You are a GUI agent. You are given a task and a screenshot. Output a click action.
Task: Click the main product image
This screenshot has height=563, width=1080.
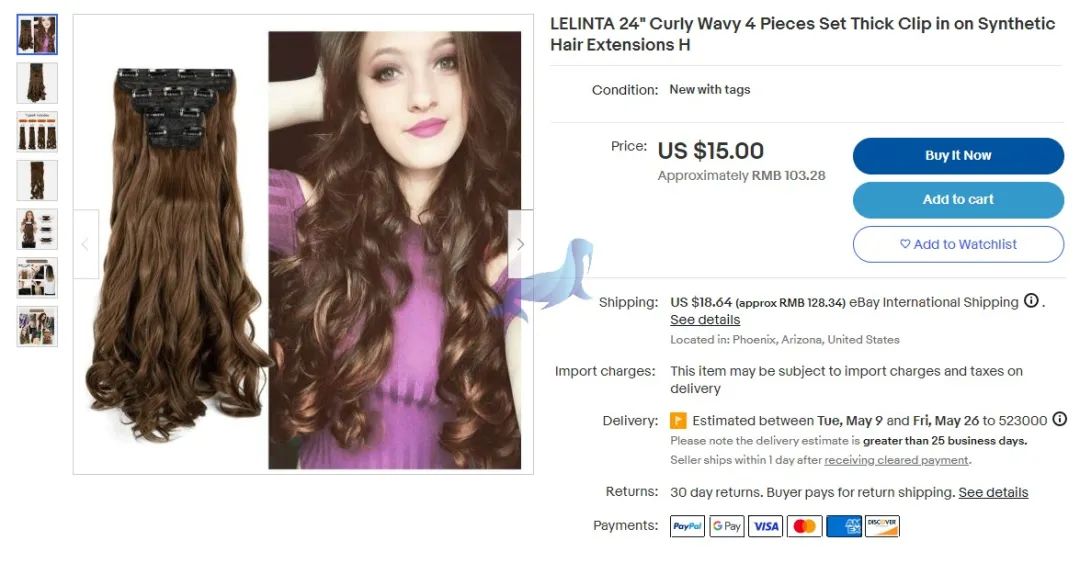pos(303,244)
